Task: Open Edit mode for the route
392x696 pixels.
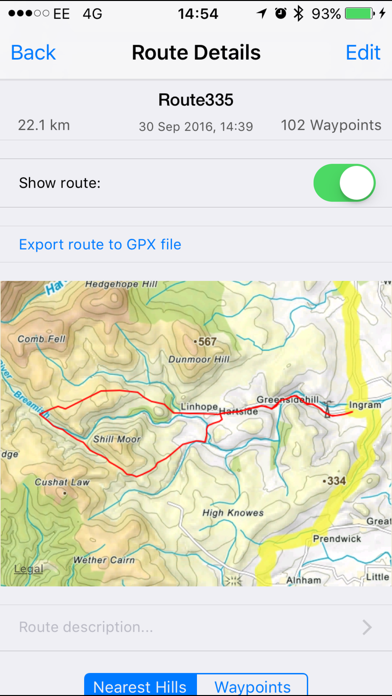Action: [x=363, y=52]
